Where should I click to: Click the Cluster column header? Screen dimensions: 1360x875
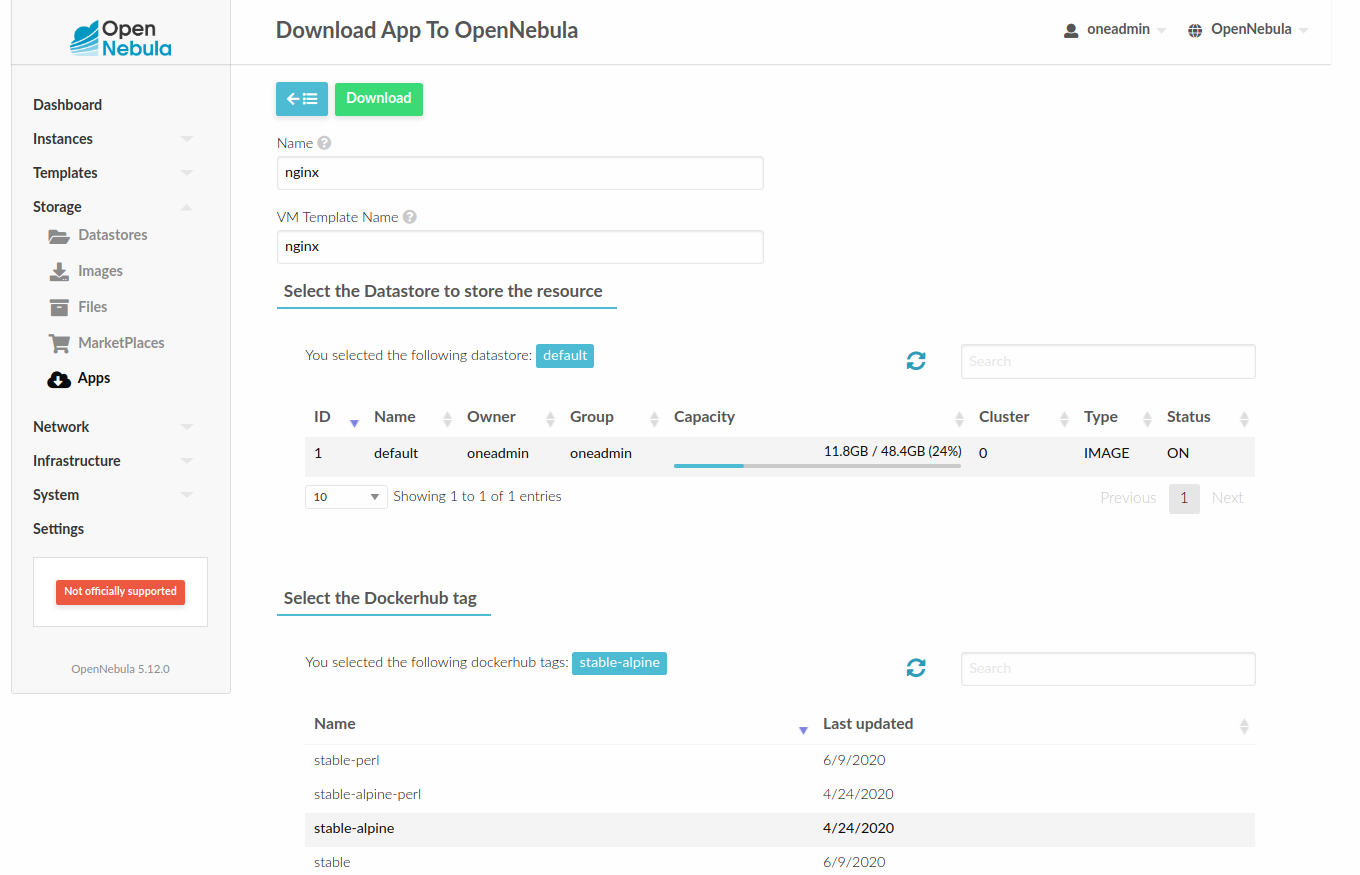[1004, 417]
